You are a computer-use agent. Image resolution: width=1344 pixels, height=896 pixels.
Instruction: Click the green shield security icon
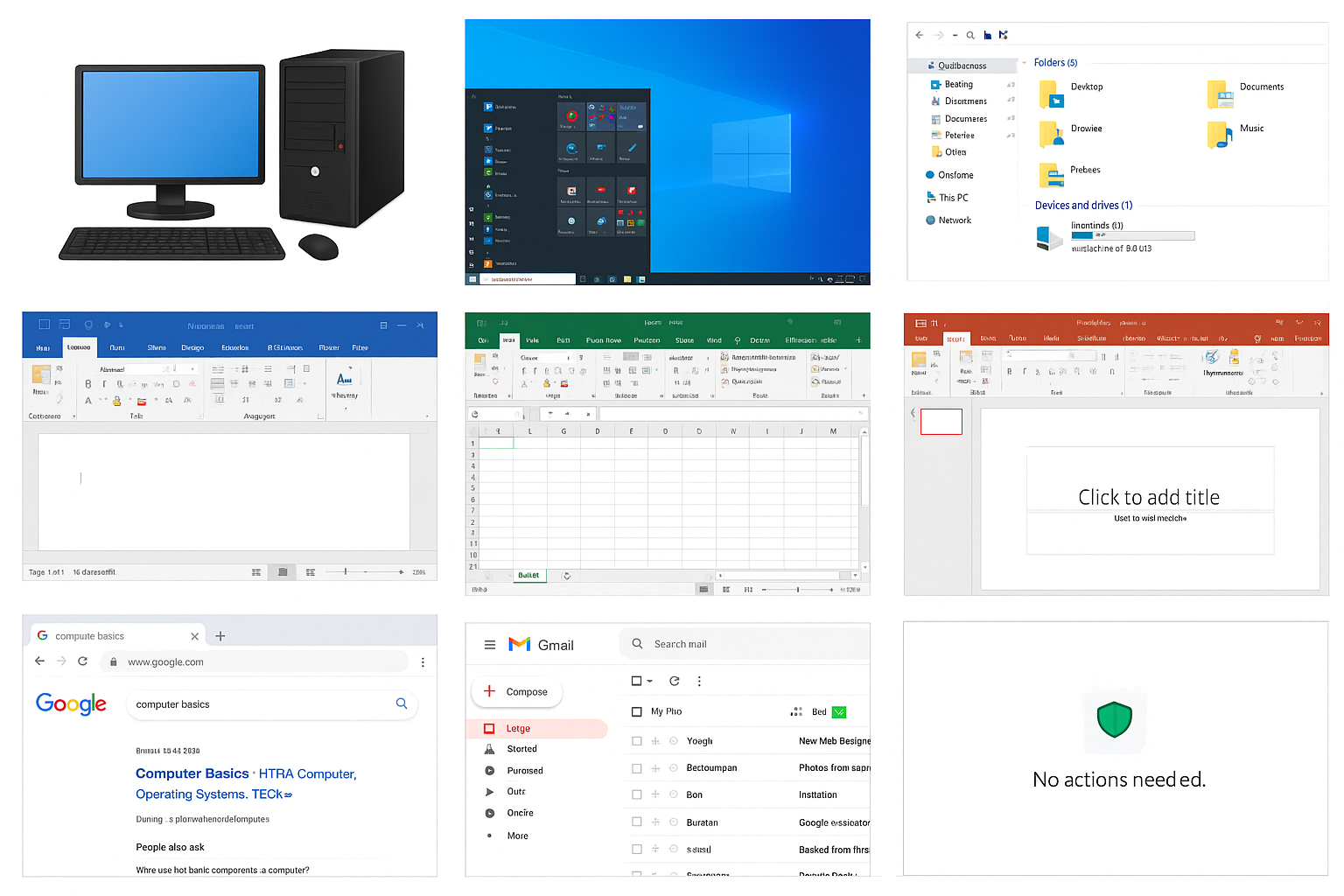click(1114, 720)
